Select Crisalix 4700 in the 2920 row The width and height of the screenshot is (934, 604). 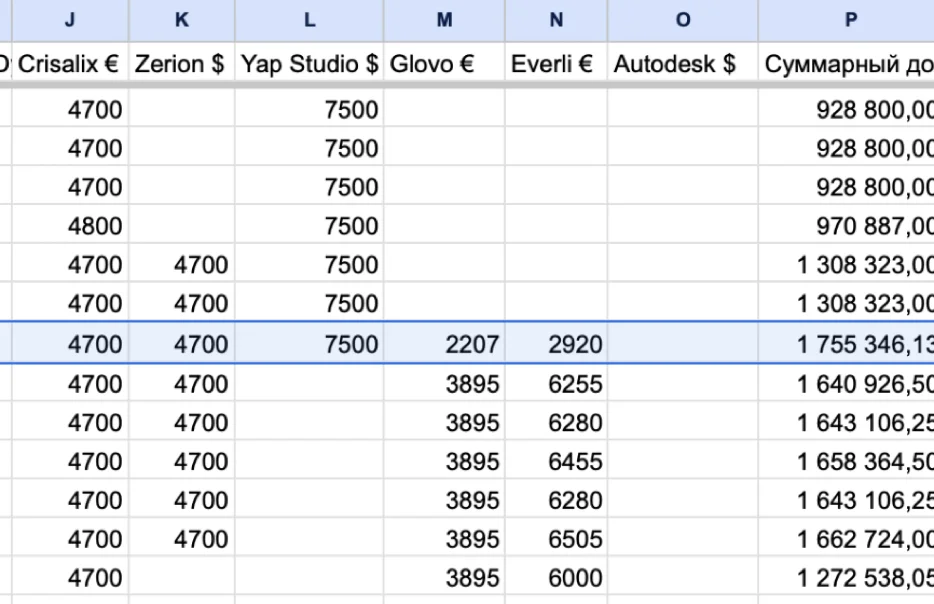(x=70, y=344)
